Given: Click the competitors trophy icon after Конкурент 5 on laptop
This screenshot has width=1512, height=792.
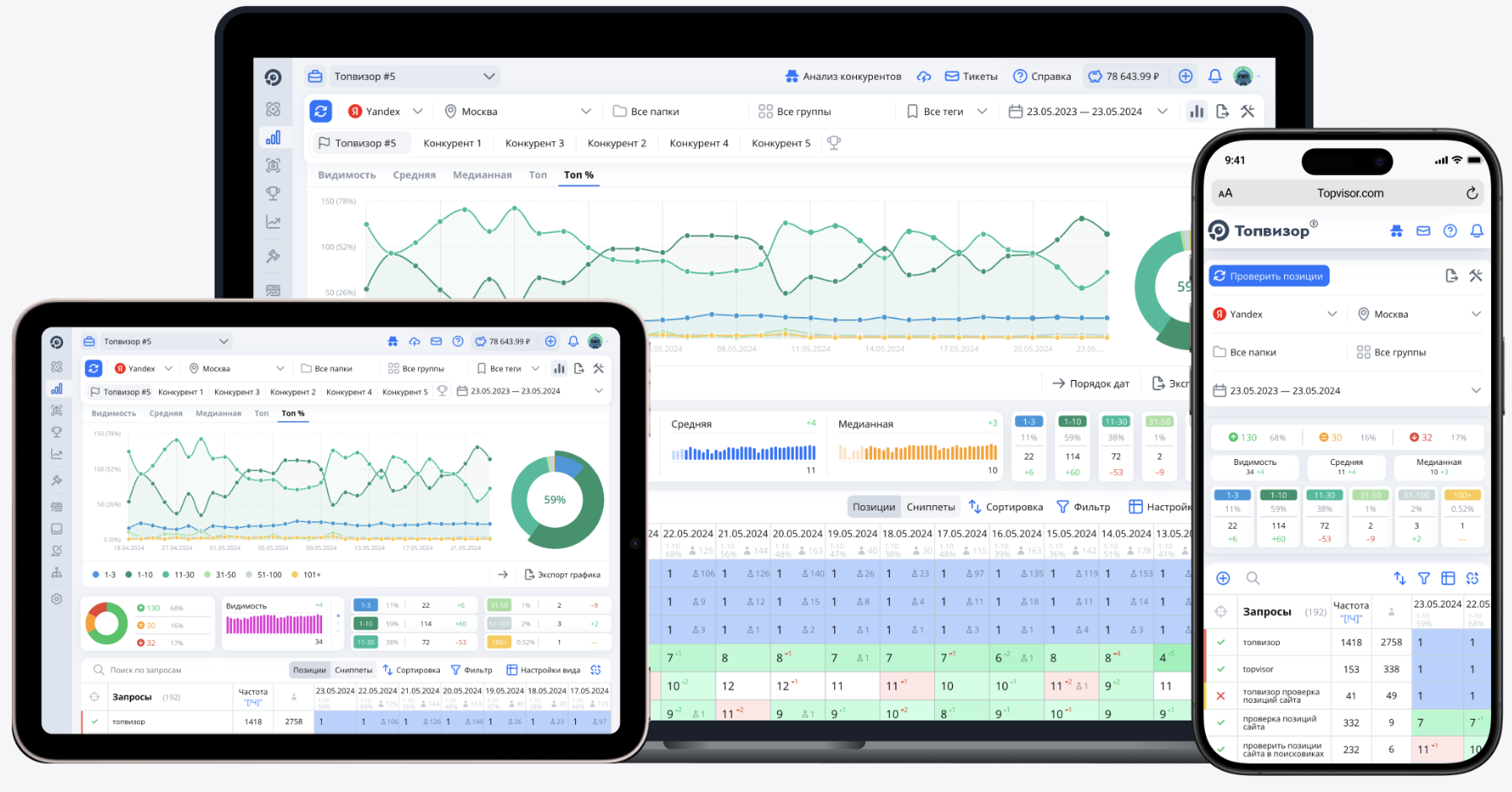Looking at the screenshot, I should (x=834, y=143).
